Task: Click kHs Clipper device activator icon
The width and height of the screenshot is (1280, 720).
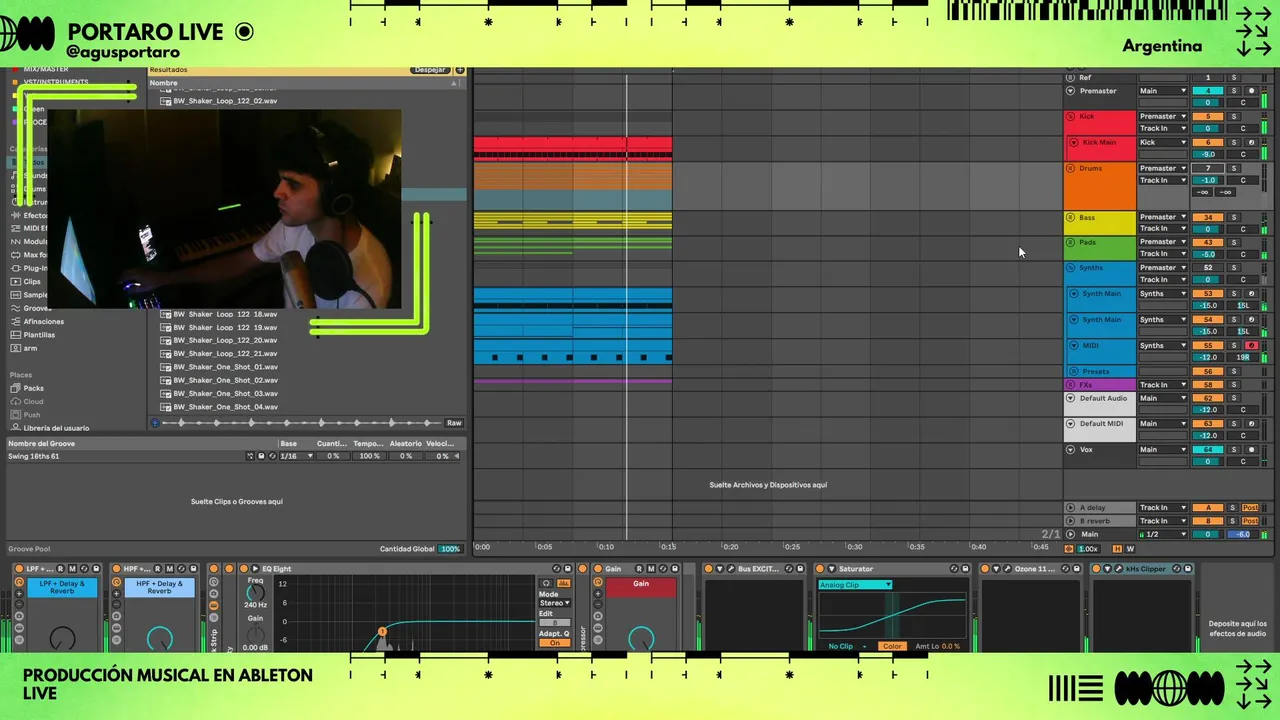Action: (x=1095, y=569)
